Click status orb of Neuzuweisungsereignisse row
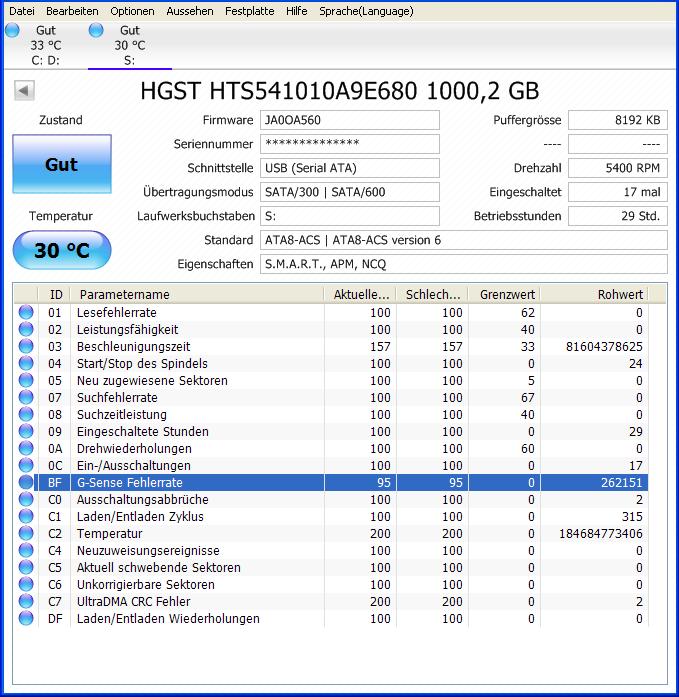Viewport: 679px width, 697px height. [x=26, y=550]
